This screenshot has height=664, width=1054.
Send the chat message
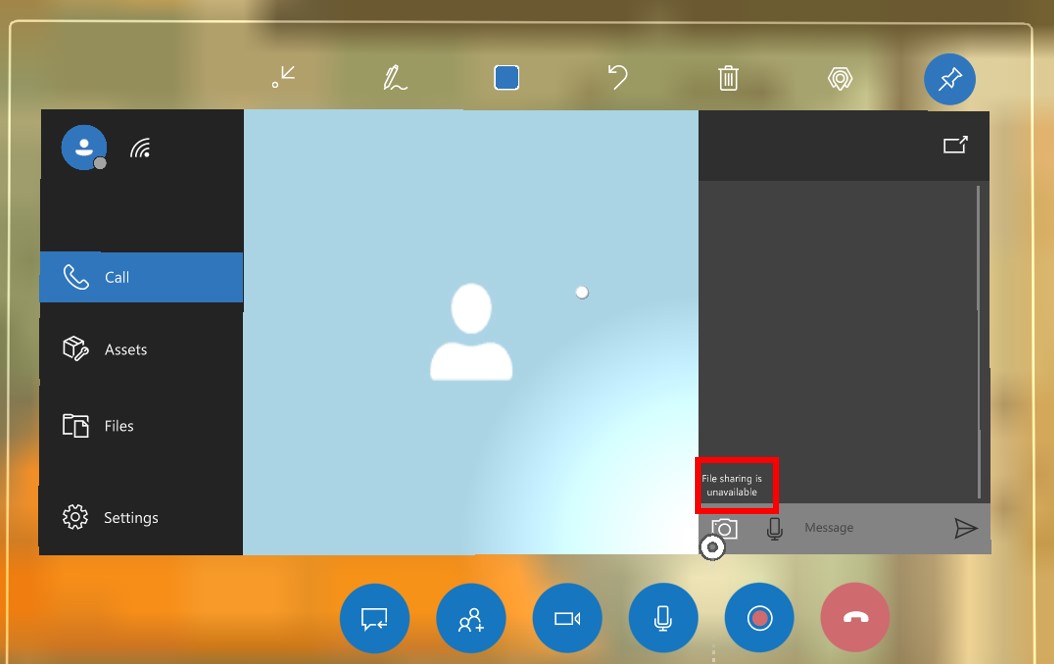tap(966, 527)
